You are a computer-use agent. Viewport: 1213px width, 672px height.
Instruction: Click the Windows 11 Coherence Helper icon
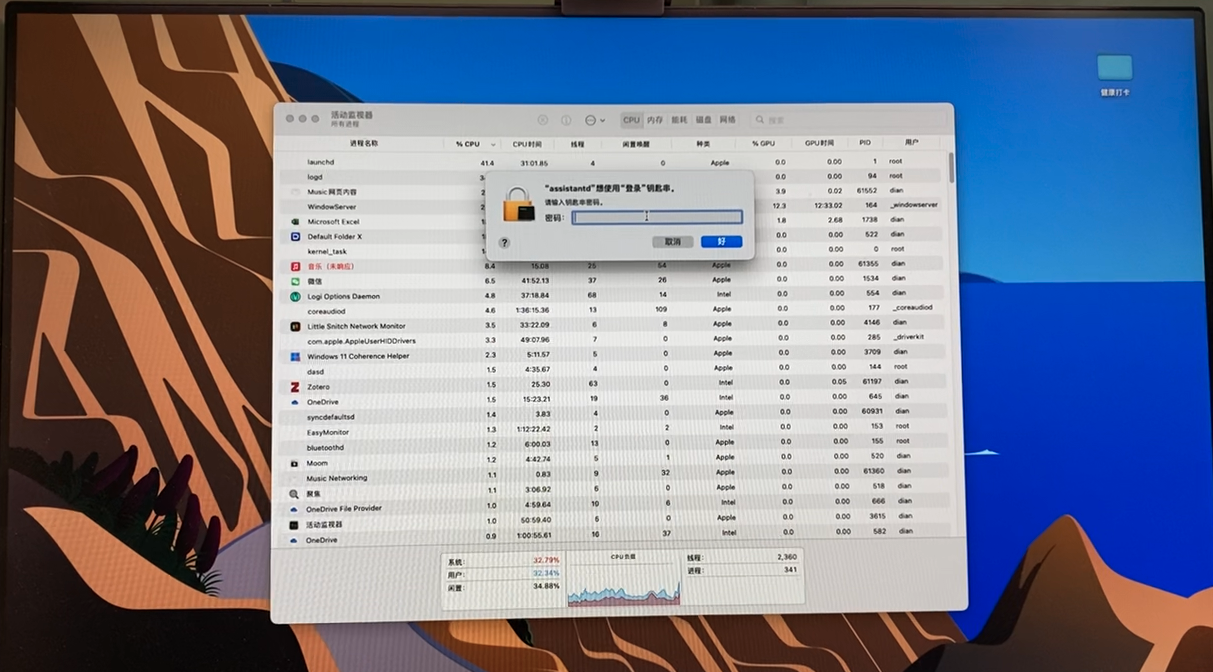coord(295,356)
